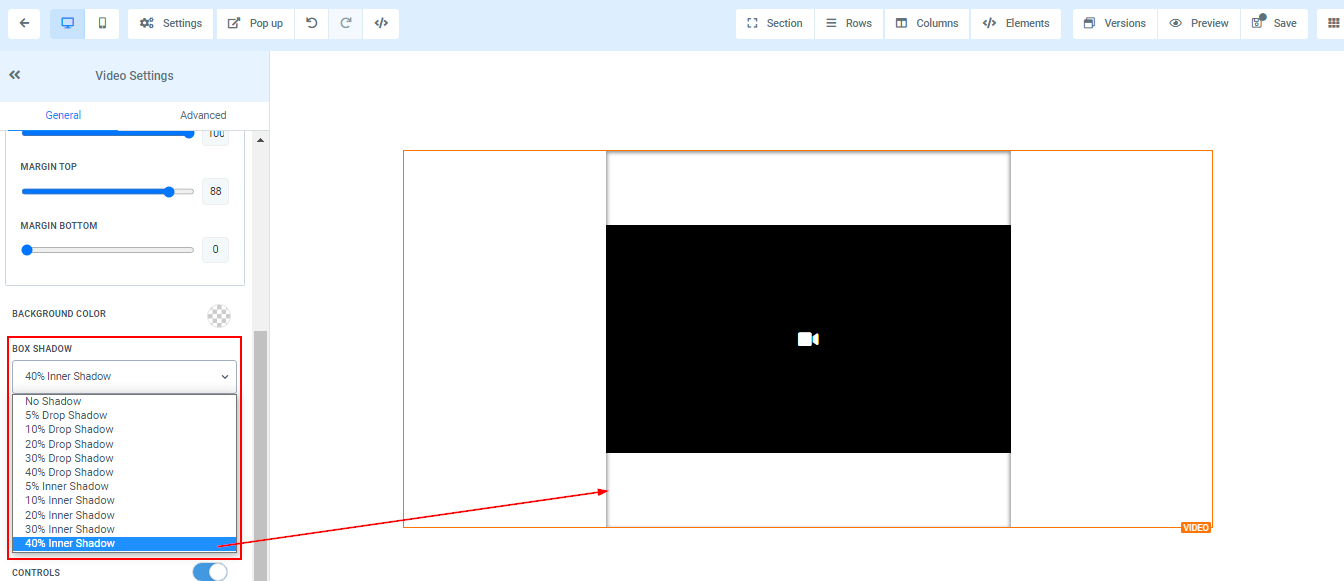Click the Save button

tap(1274, 24)
